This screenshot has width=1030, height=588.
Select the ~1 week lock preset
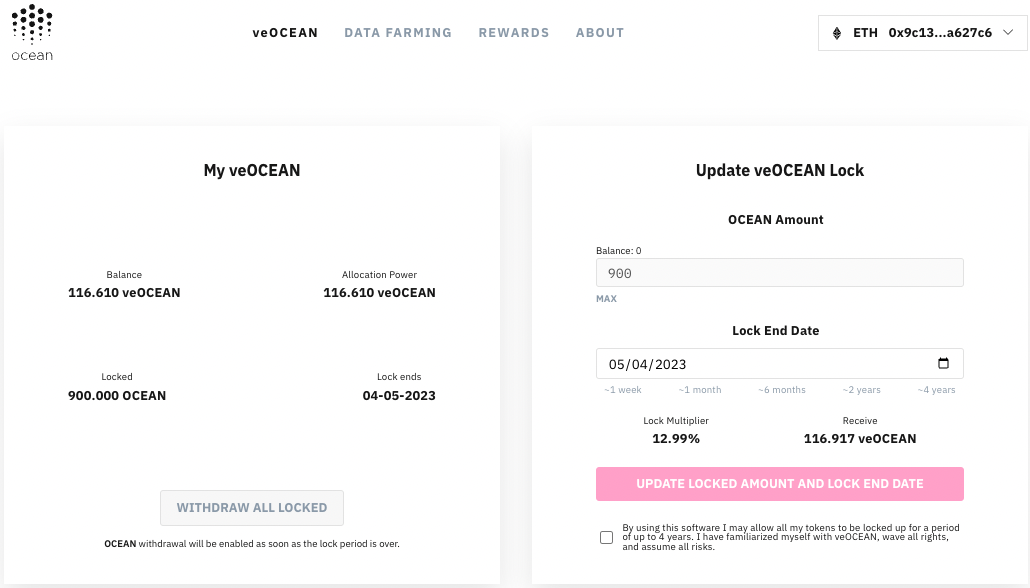623,390
